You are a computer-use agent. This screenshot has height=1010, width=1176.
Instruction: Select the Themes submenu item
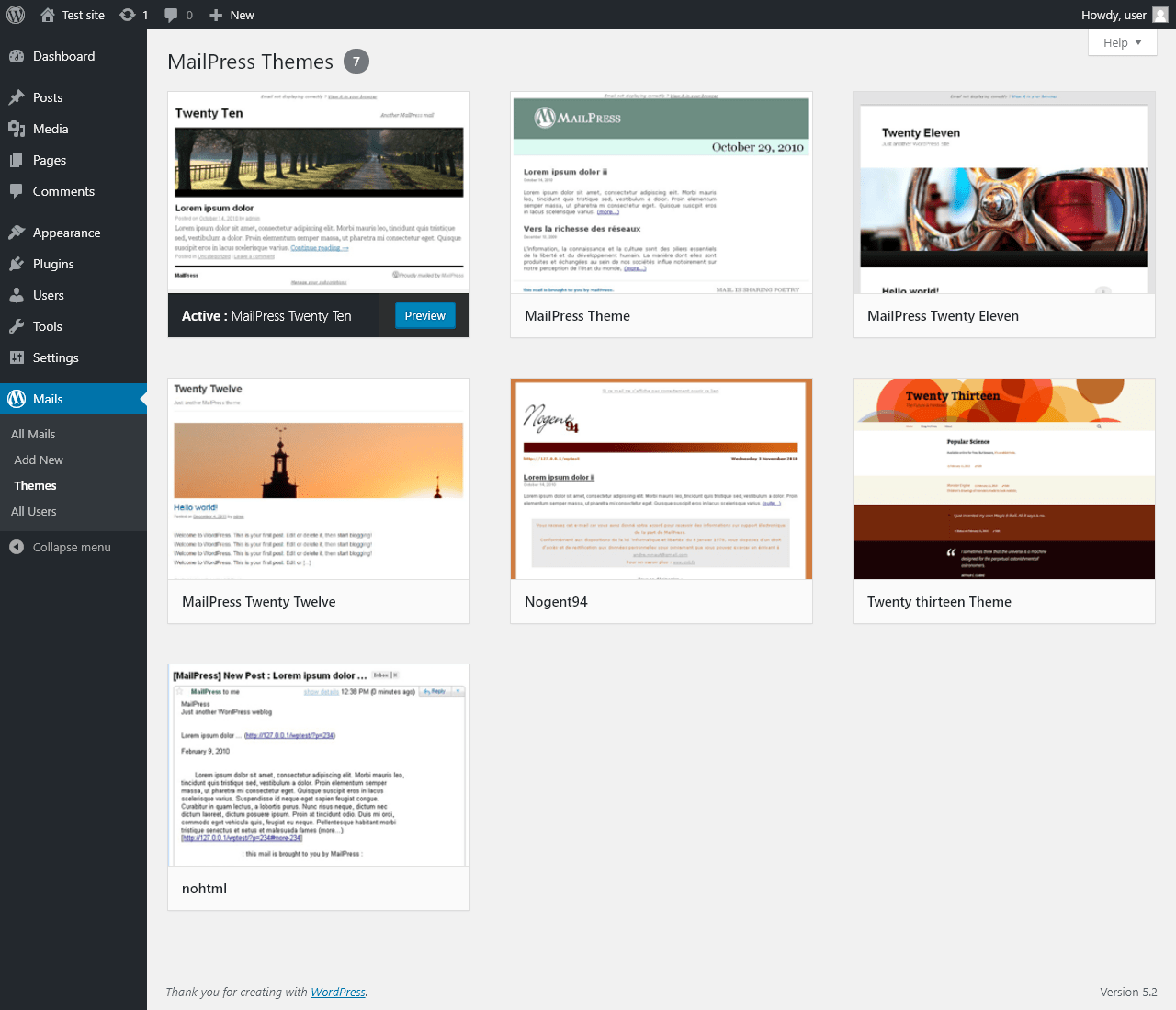35,485
